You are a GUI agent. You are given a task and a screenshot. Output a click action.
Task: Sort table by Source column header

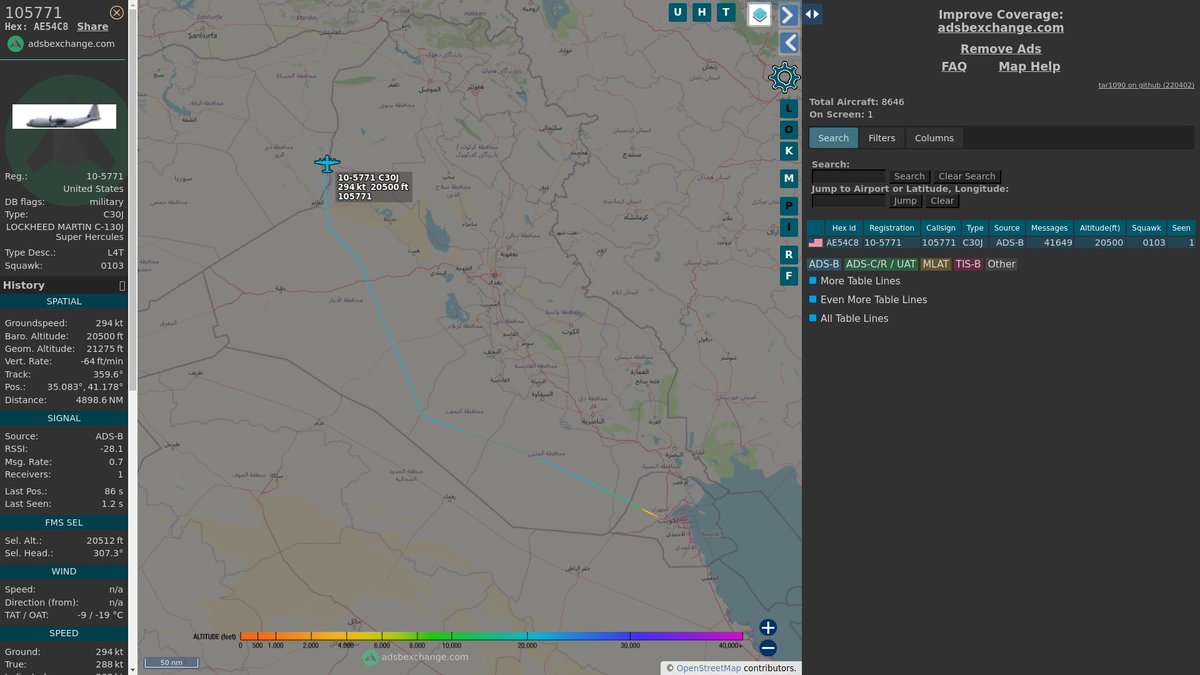[x=1007, y=228]
